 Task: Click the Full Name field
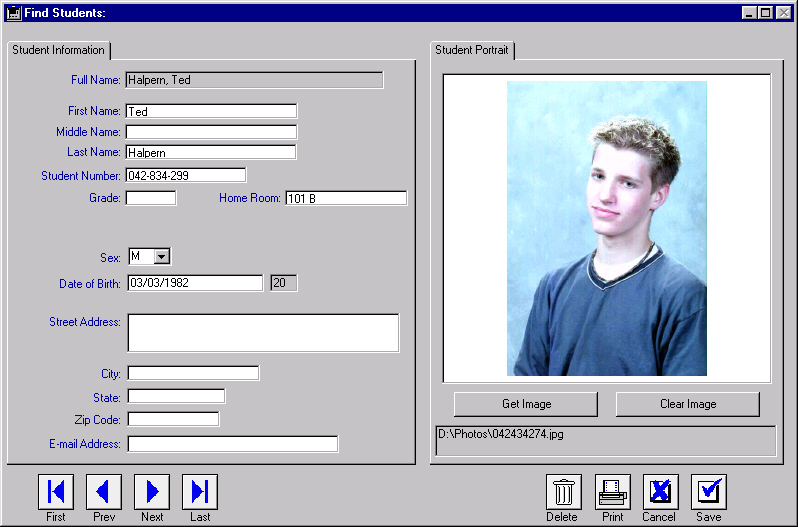click(x=254, y=80)
